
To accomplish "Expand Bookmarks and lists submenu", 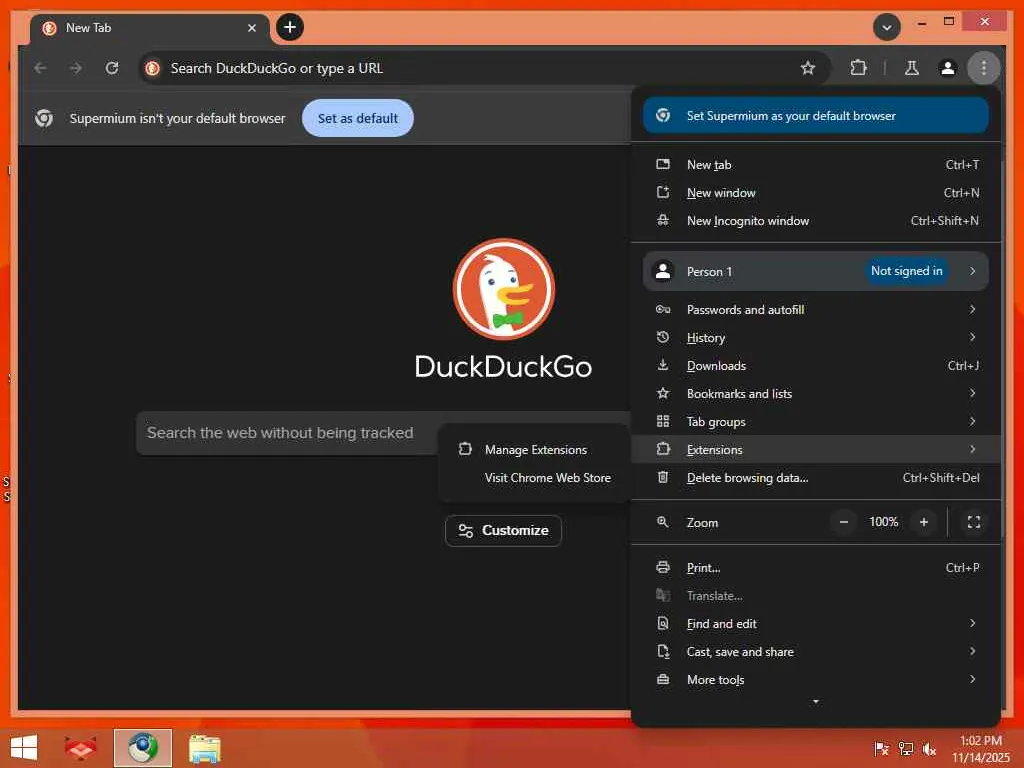I will pyautogui.click(x=816, y=394).
